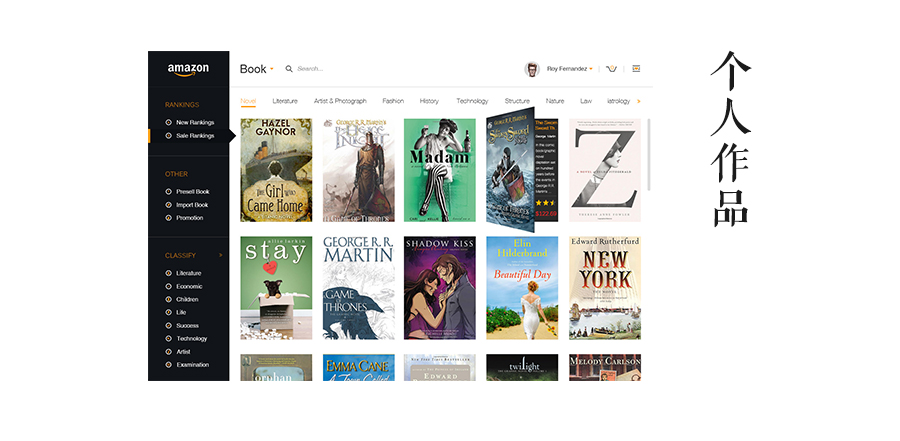Viewport: 900px width, 441px height.
Task: Open the Melody Carlson book cover
Action: (x=605, y=368)
